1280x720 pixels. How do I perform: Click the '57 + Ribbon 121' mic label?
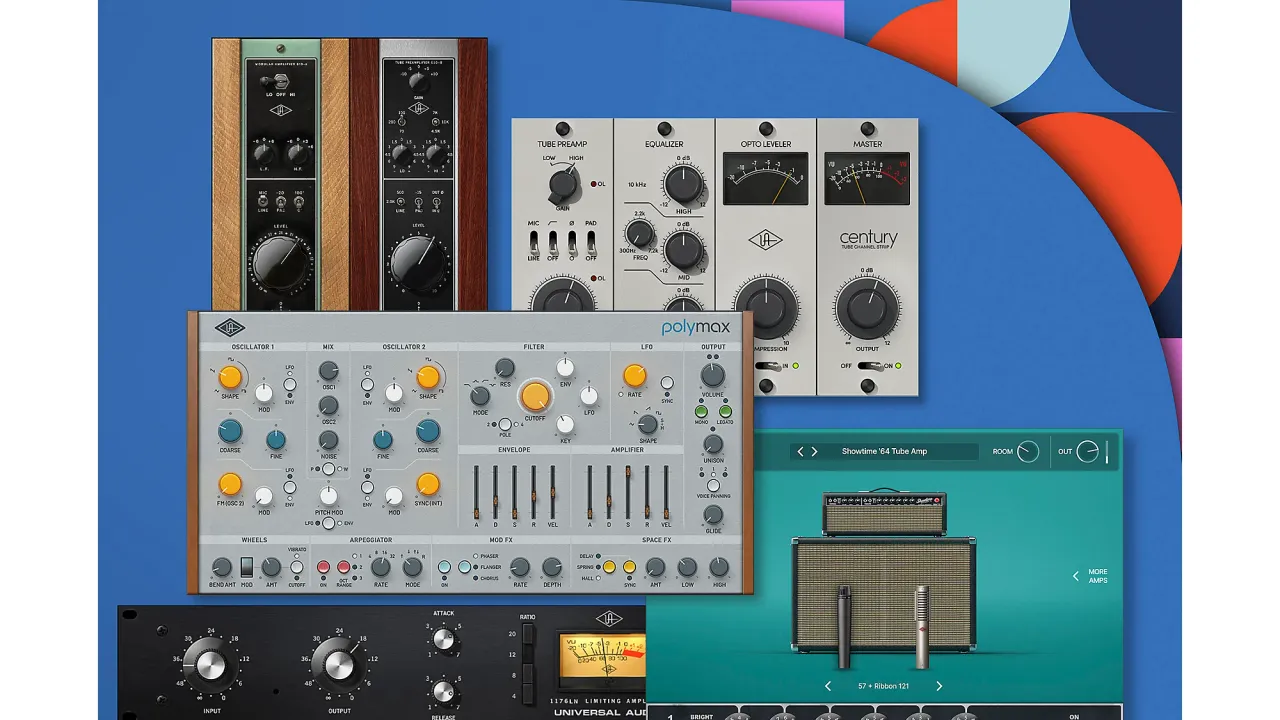[x=883, y=687]
